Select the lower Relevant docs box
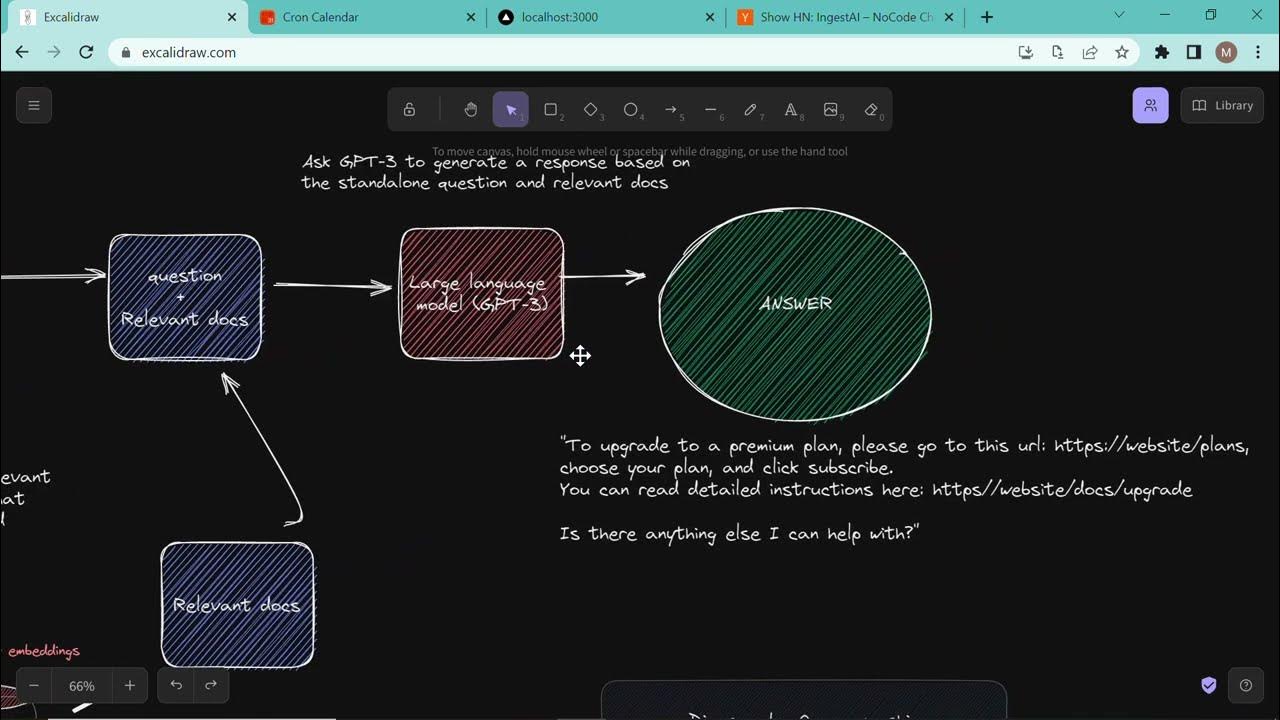The width and height of the screenshot is (1280, 720). 237,604
